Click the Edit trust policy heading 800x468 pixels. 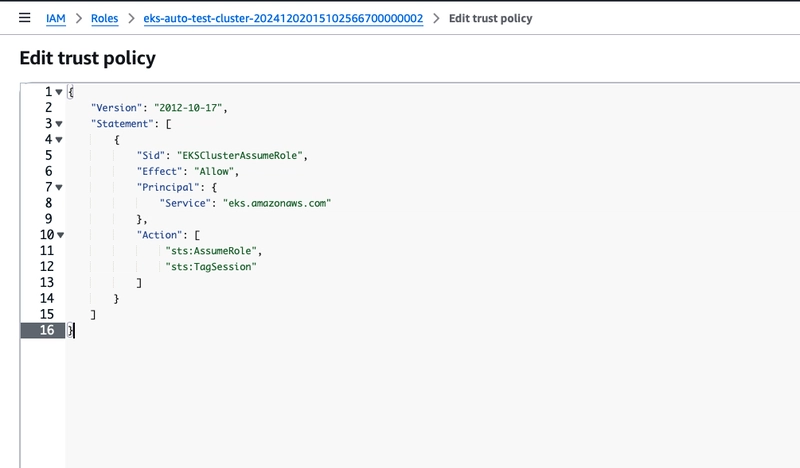(x=87, y=58)
